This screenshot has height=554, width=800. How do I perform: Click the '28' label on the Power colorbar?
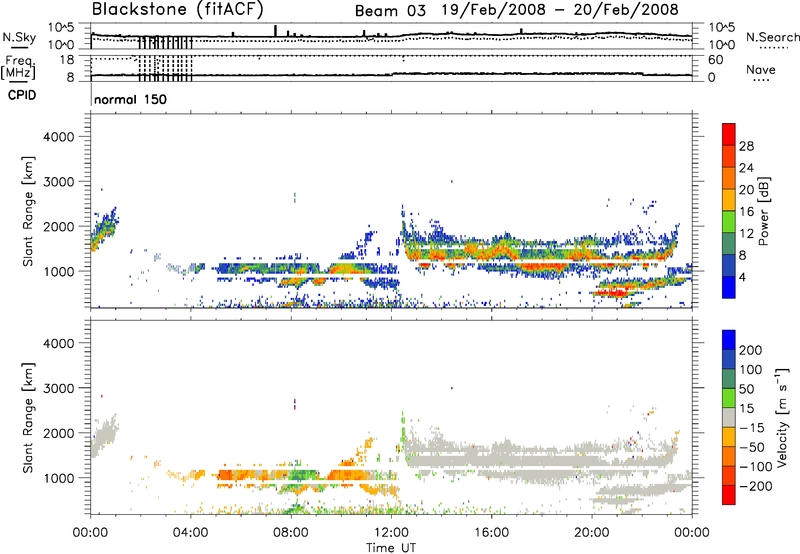pos(746,146)
